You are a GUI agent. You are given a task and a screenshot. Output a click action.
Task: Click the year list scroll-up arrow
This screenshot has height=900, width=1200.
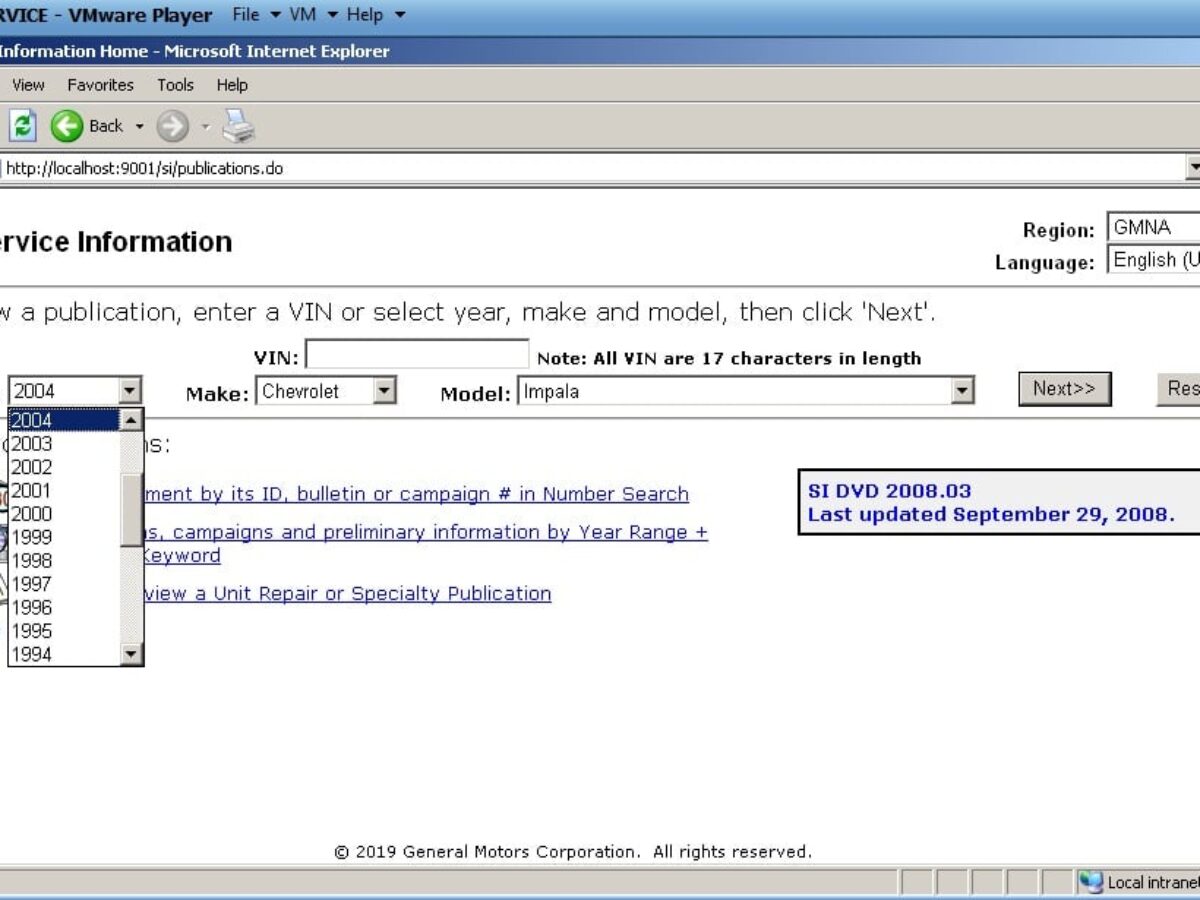pos(132,420)
